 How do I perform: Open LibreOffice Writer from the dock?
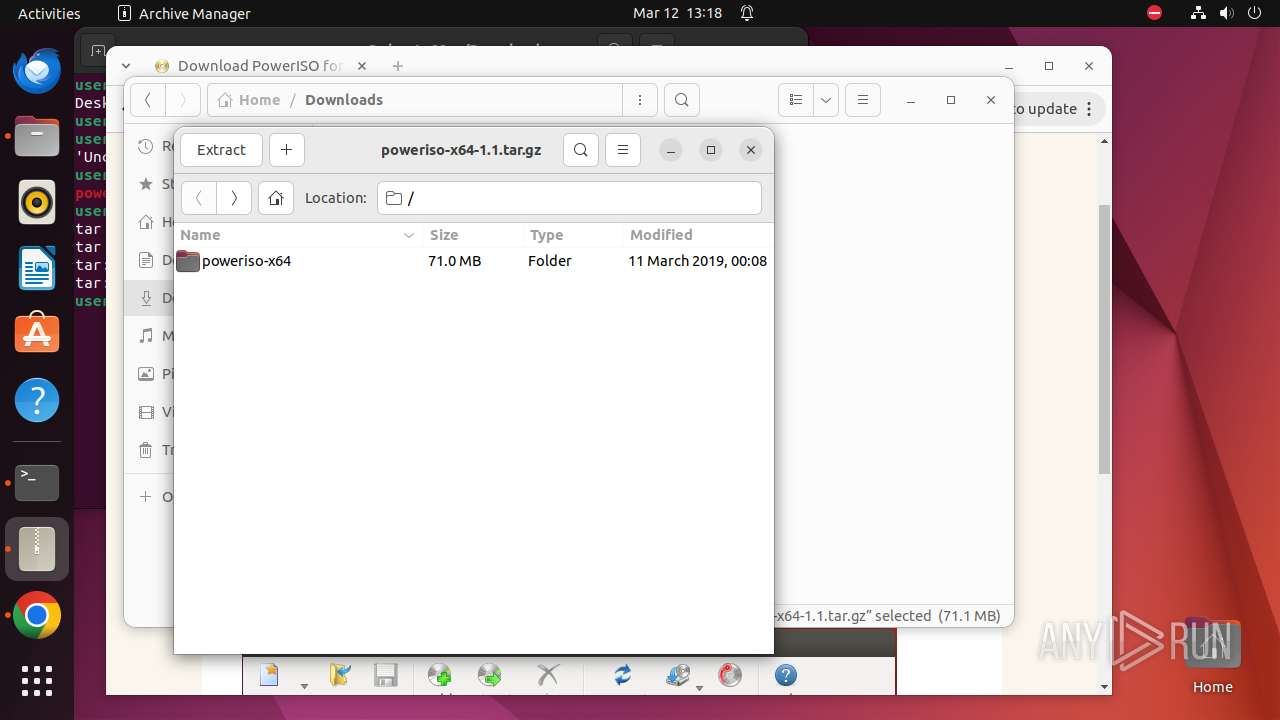(37, 268)
